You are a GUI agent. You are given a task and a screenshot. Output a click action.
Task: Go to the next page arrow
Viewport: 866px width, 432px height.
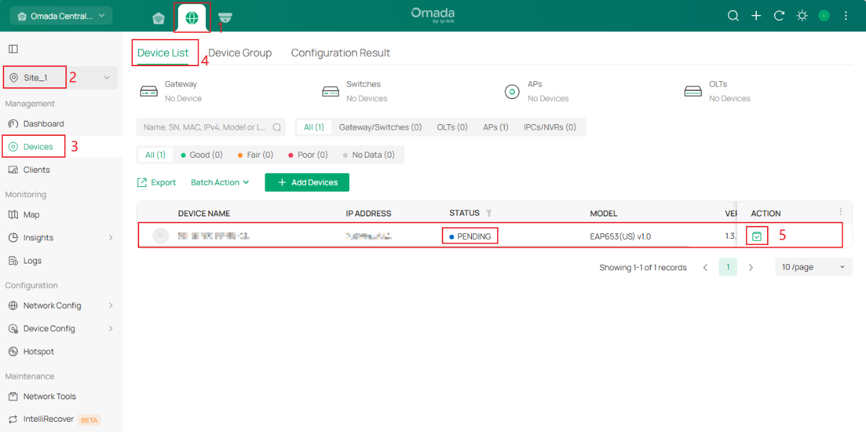click(751, 267)
